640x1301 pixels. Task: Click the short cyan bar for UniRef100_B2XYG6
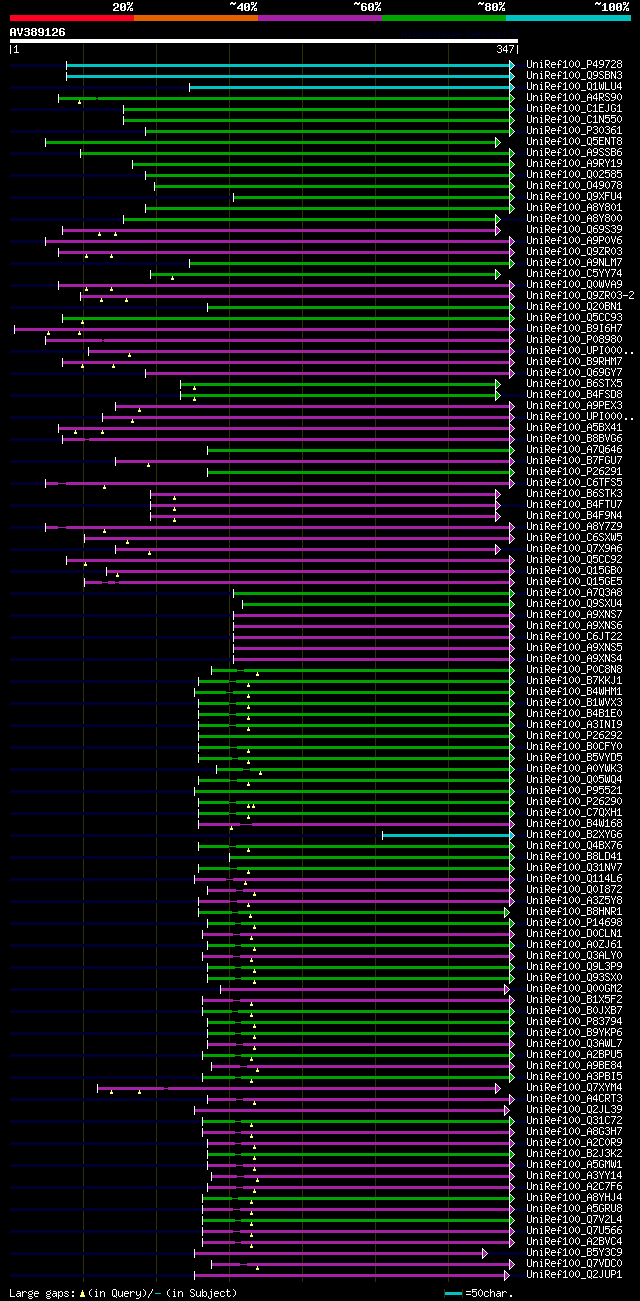pyautogui.click(x=448, y=835)
